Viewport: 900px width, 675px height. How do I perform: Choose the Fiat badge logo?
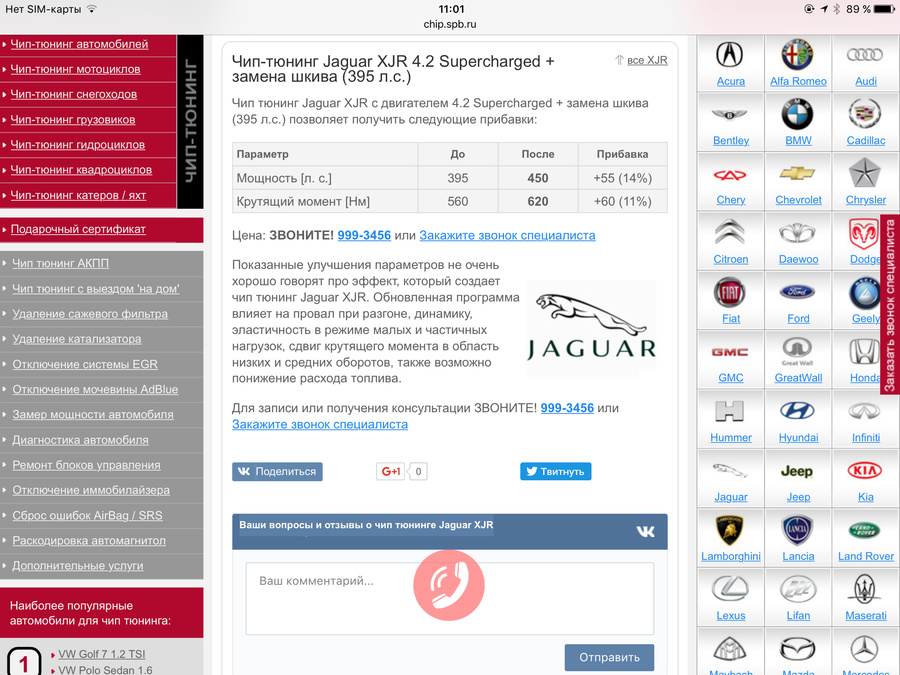(x=730, y=293)
